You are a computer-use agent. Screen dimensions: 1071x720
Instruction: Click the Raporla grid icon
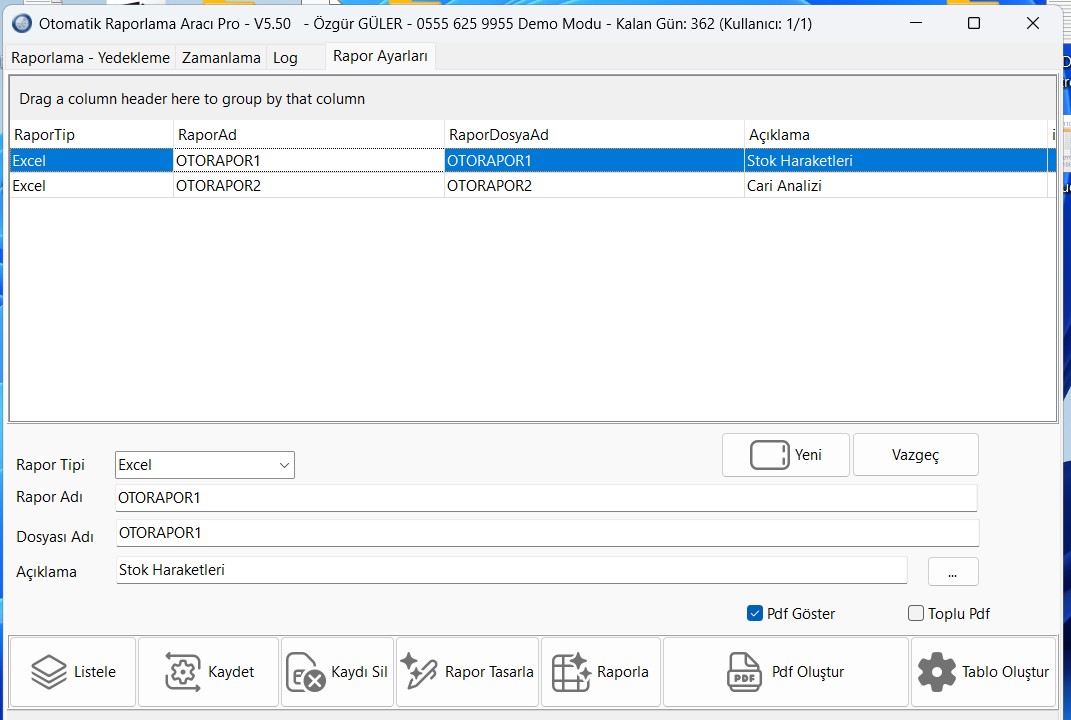tap(571, 672)
